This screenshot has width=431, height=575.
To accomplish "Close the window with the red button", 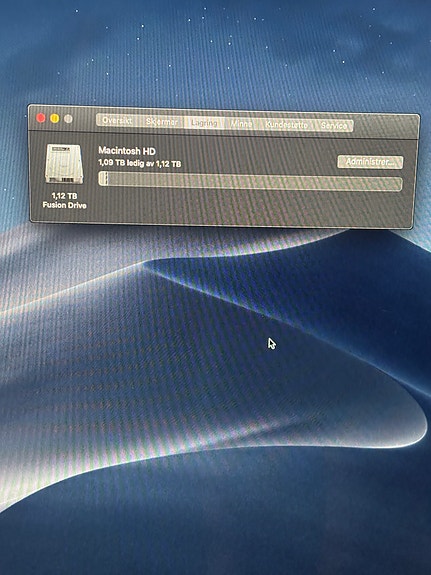I will pyautogui.click(x=41, y=118).
